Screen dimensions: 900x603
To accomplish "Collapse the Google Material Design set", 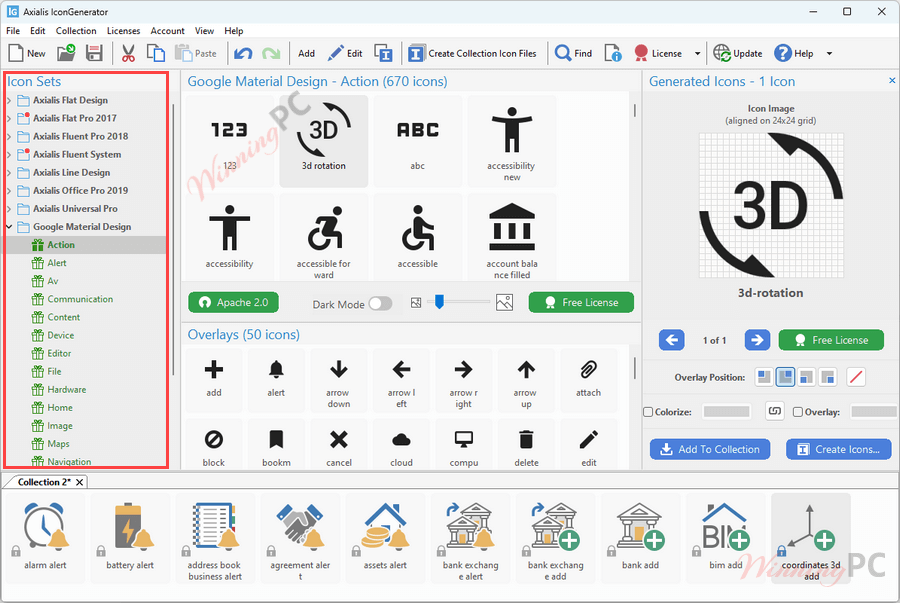I will coord(9,227).
